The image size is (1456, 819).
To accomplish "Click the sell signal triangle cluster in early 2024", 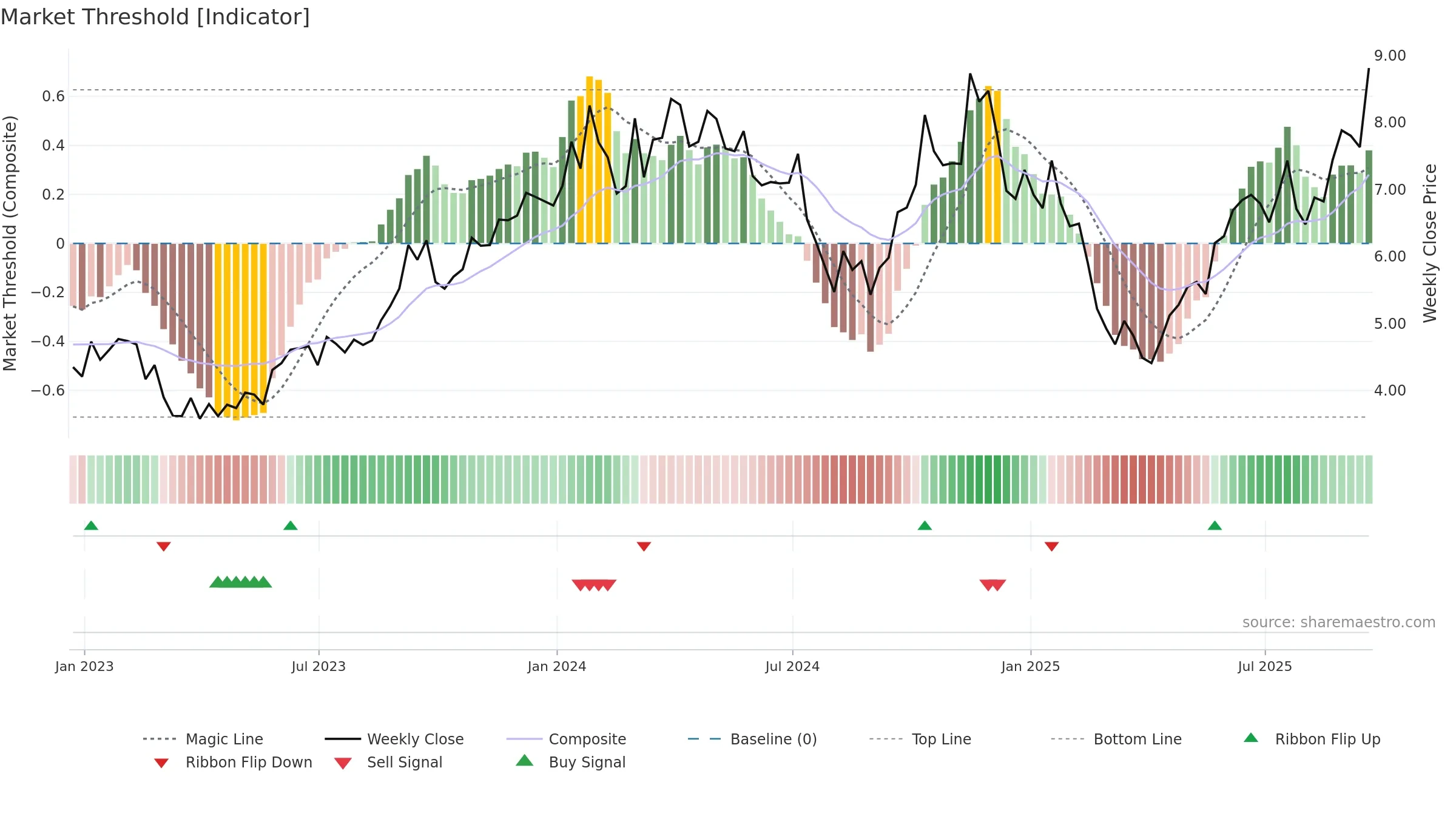I will tap(594, 585).
